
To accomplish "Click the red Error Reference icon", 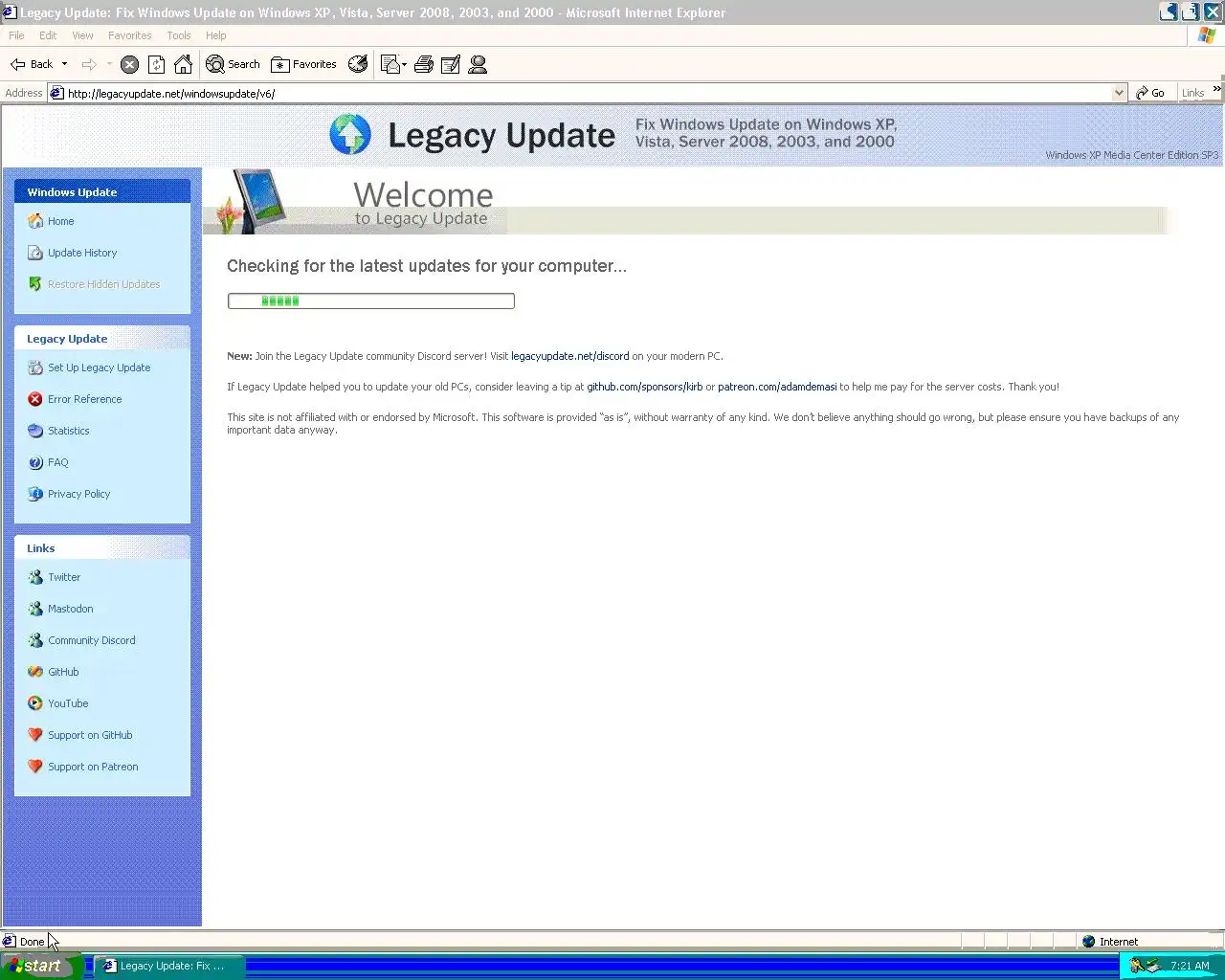I will click(35, 399).
